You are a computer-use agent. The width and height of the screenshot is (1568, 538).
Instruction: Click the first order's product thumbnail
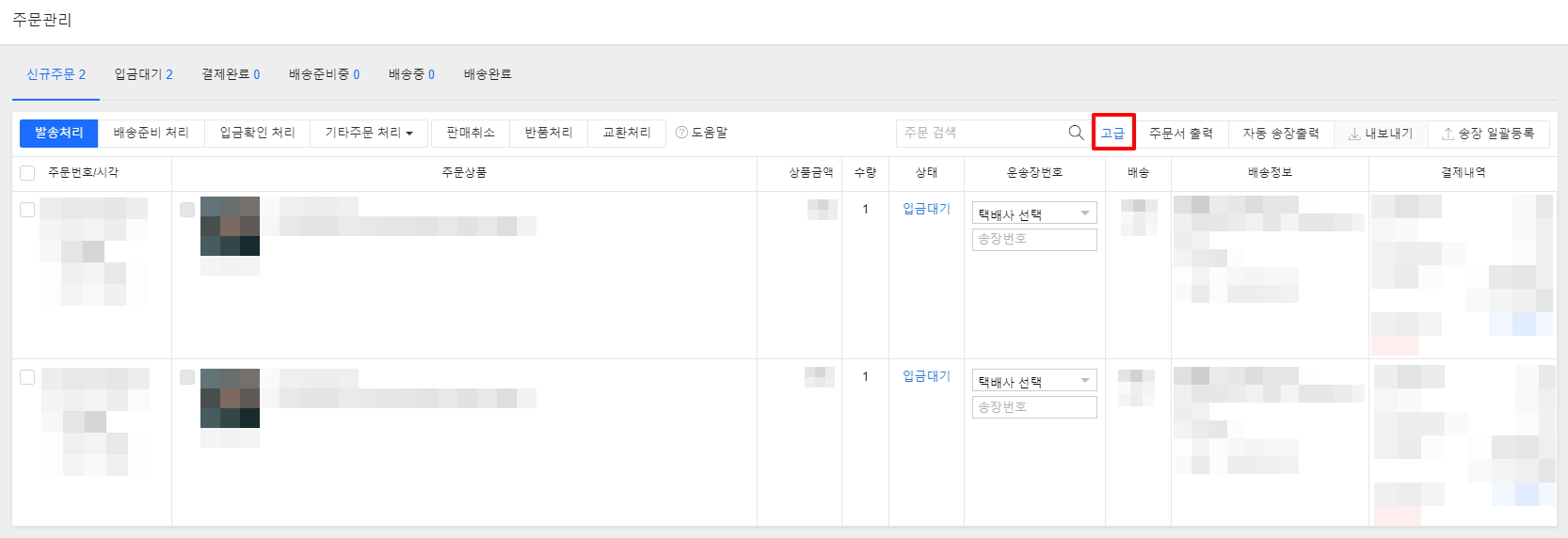coord(230,226)
